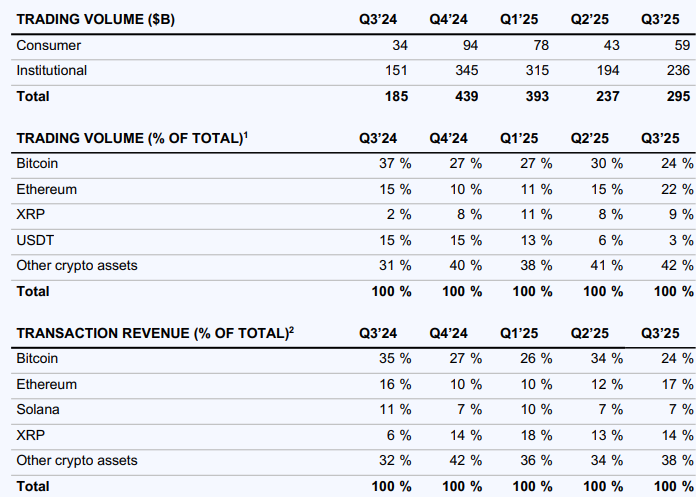This screenshot has height=497, width=699.
Task: Select the Institutional row label
Action: (52, 71)
